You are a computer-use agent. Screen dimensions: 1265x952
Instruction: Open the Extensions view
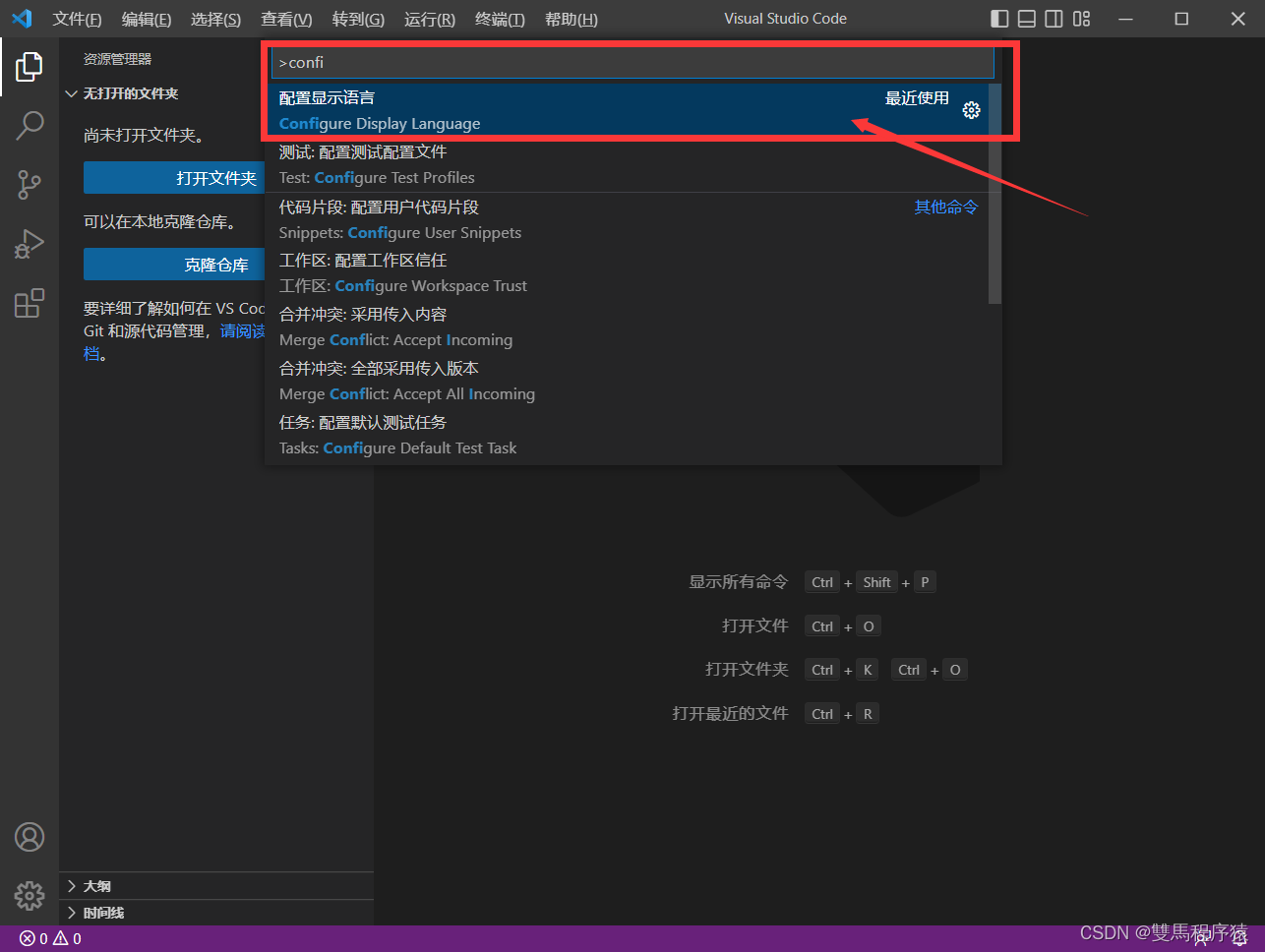30,303
